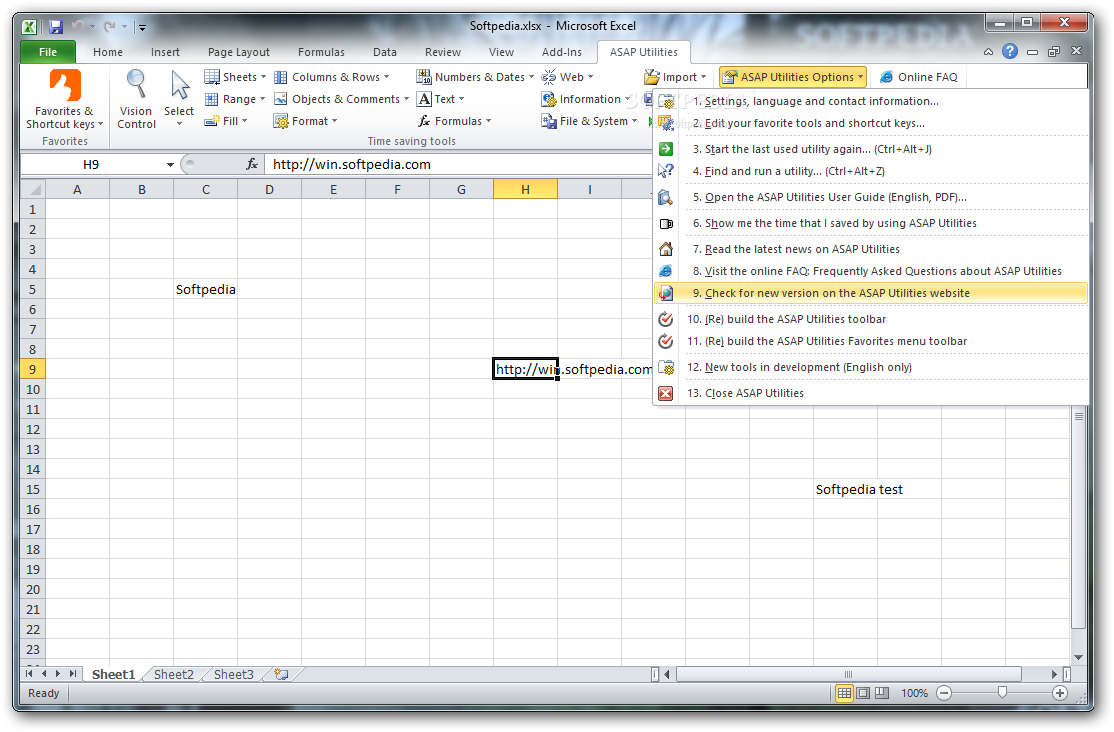Open the ASAP Formulas menu

(x=455, y=121)
